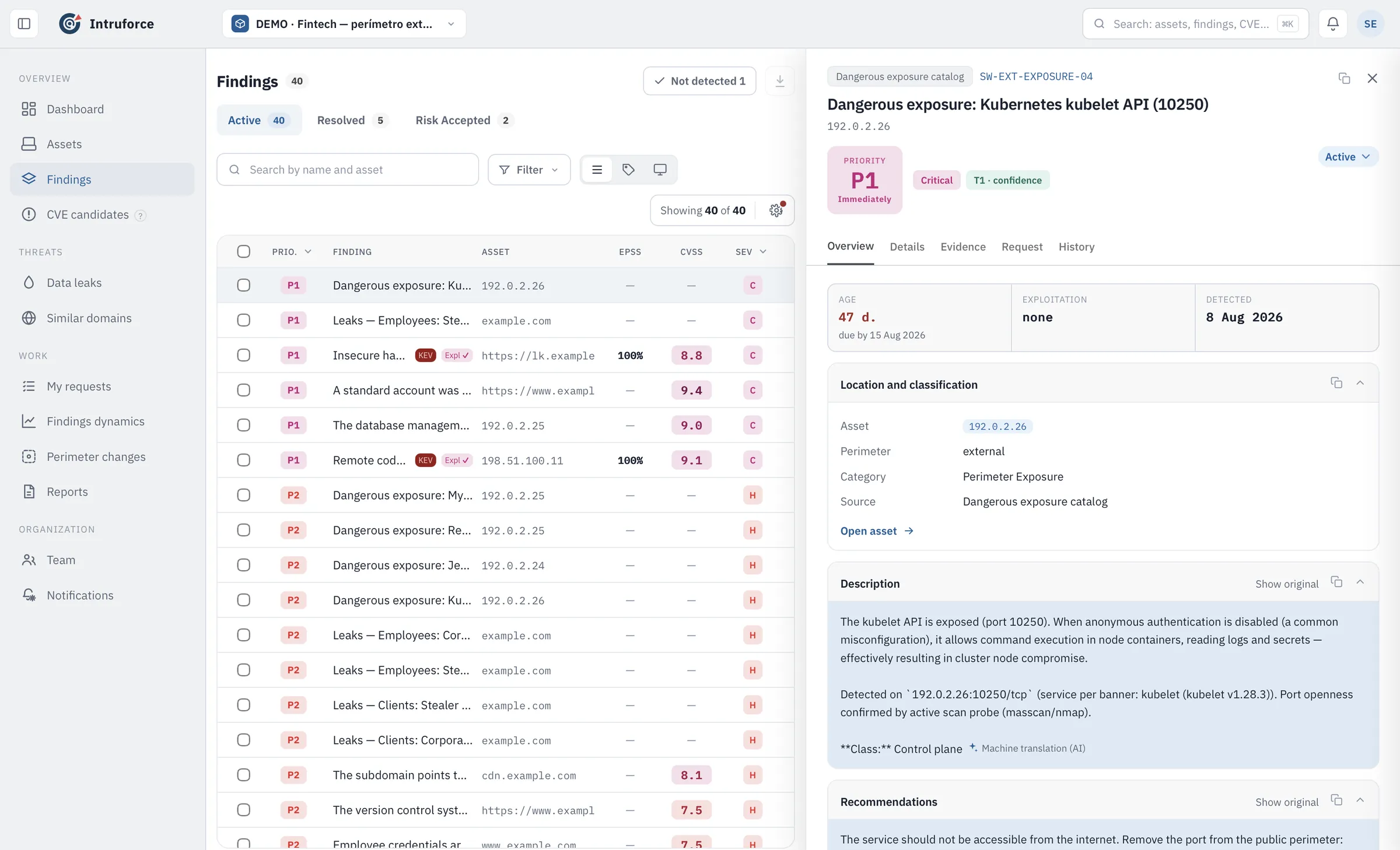Open the Evidence tab

(x=963, y=247)
